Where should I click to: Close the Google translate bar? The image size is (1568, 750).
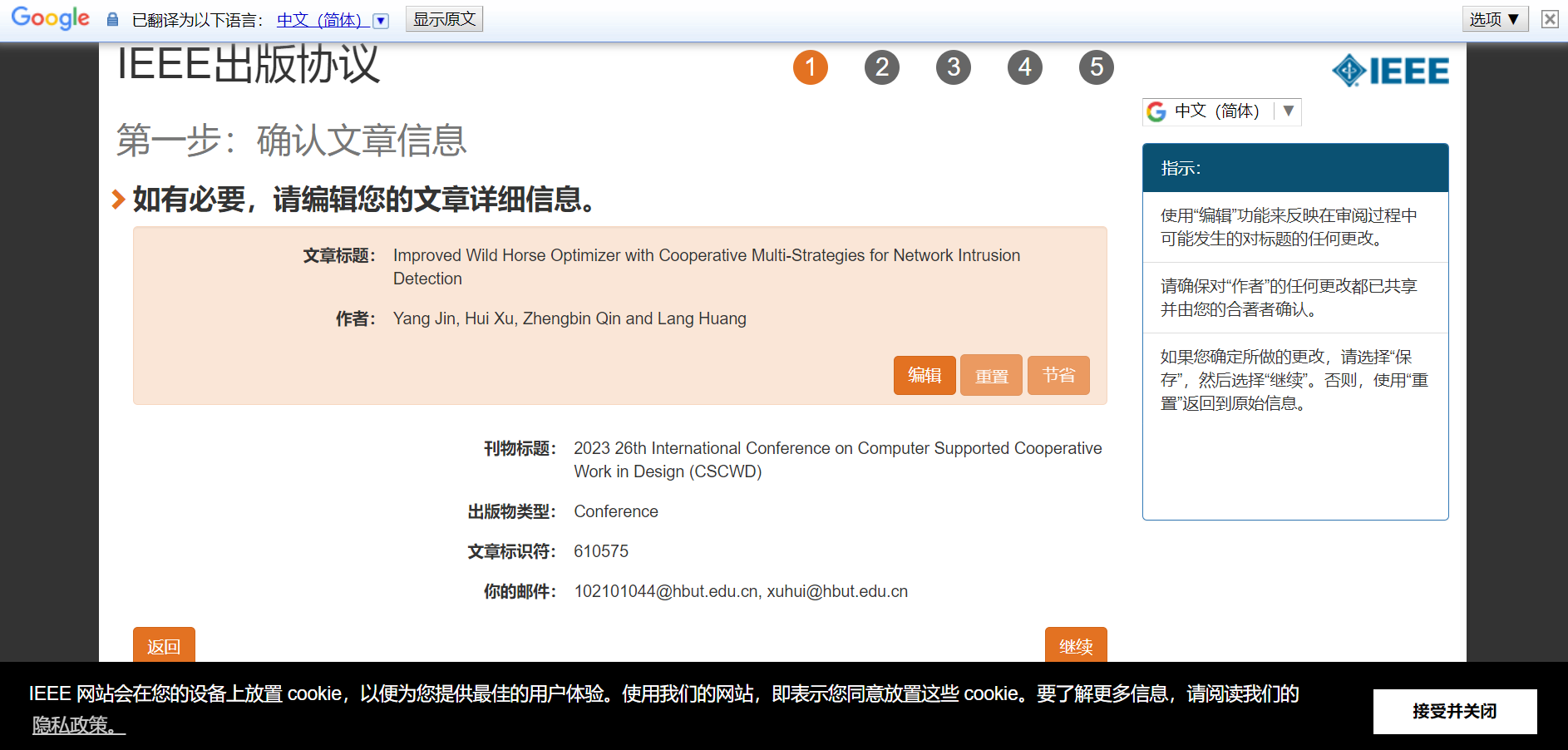[x=1550, y=19]
